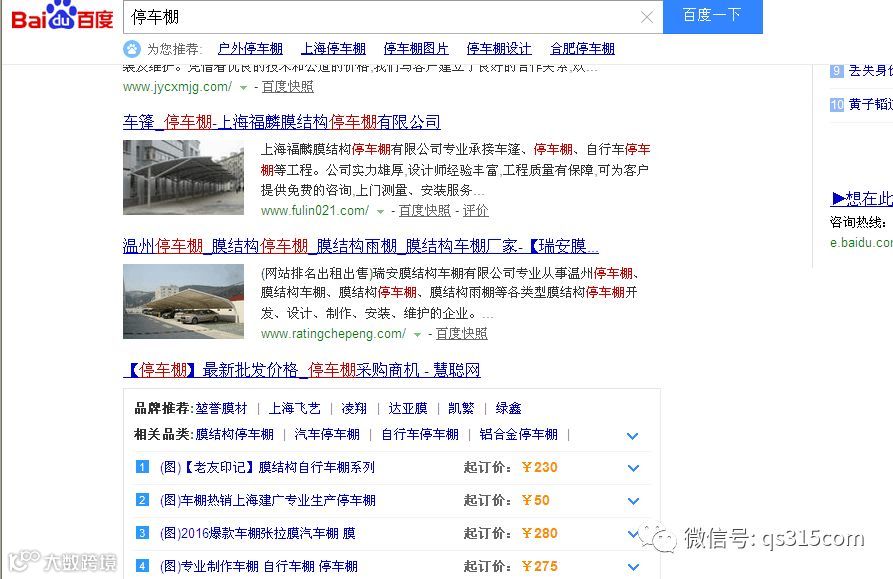The width and height of the screenshot is (893, 579).
Task: Open suggested search 停车棚图片
Action: [416, 49]
